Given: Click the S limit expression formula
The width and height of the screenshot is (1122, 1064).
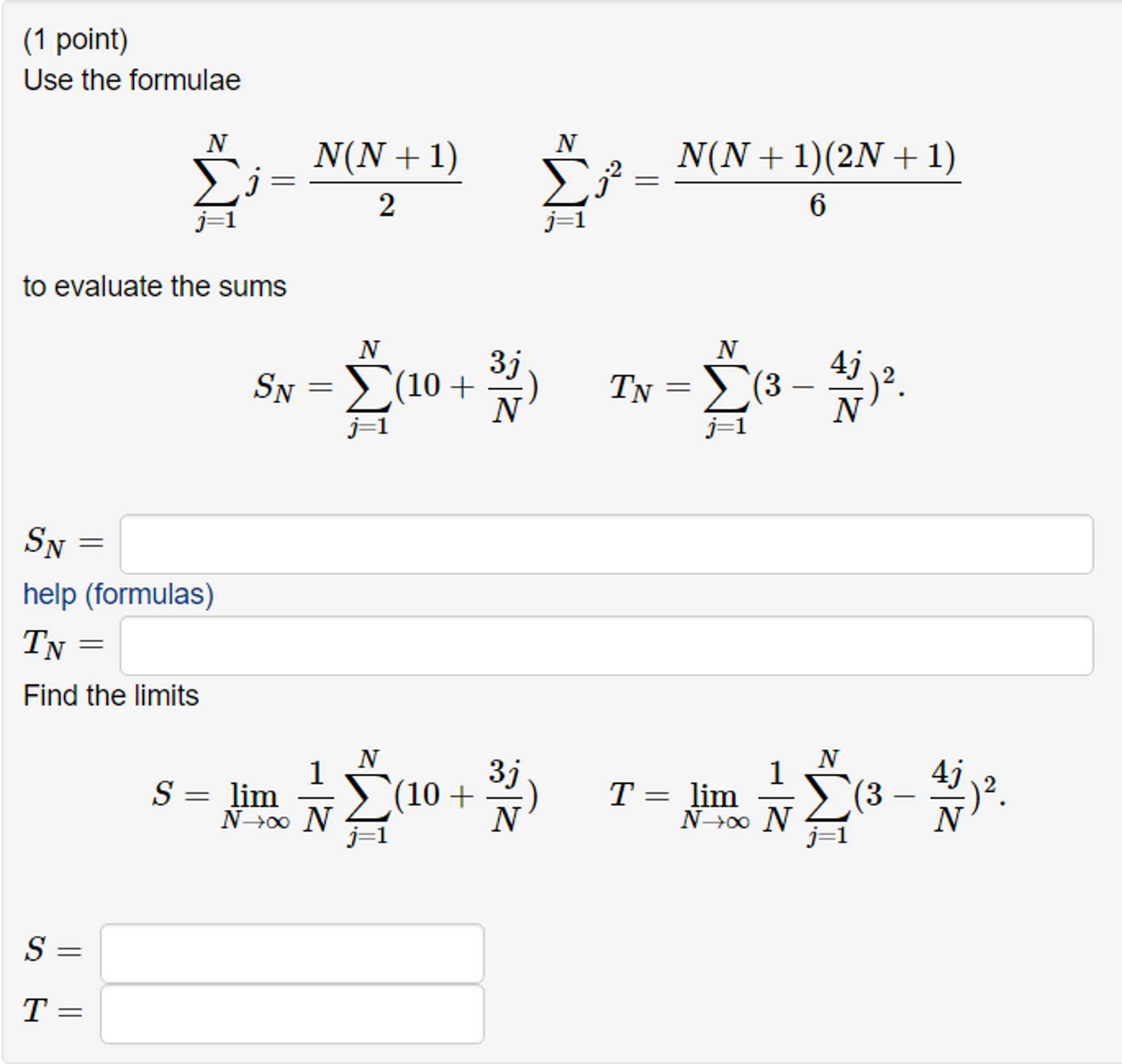Looking at the screenshot, I should (x=344, y=796).
